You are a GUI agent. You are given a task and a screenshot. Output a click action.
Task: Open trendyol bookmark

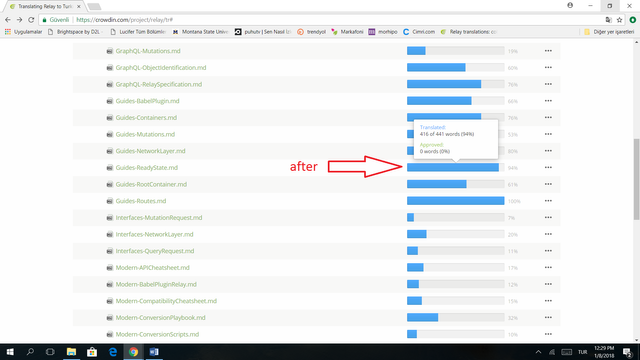311,32
